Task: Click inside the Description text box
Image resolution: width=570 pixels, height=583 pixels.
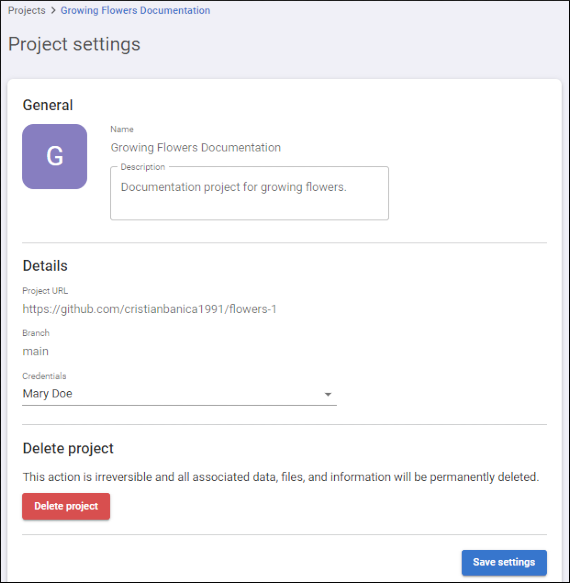Action: click(x=249, y=193)
